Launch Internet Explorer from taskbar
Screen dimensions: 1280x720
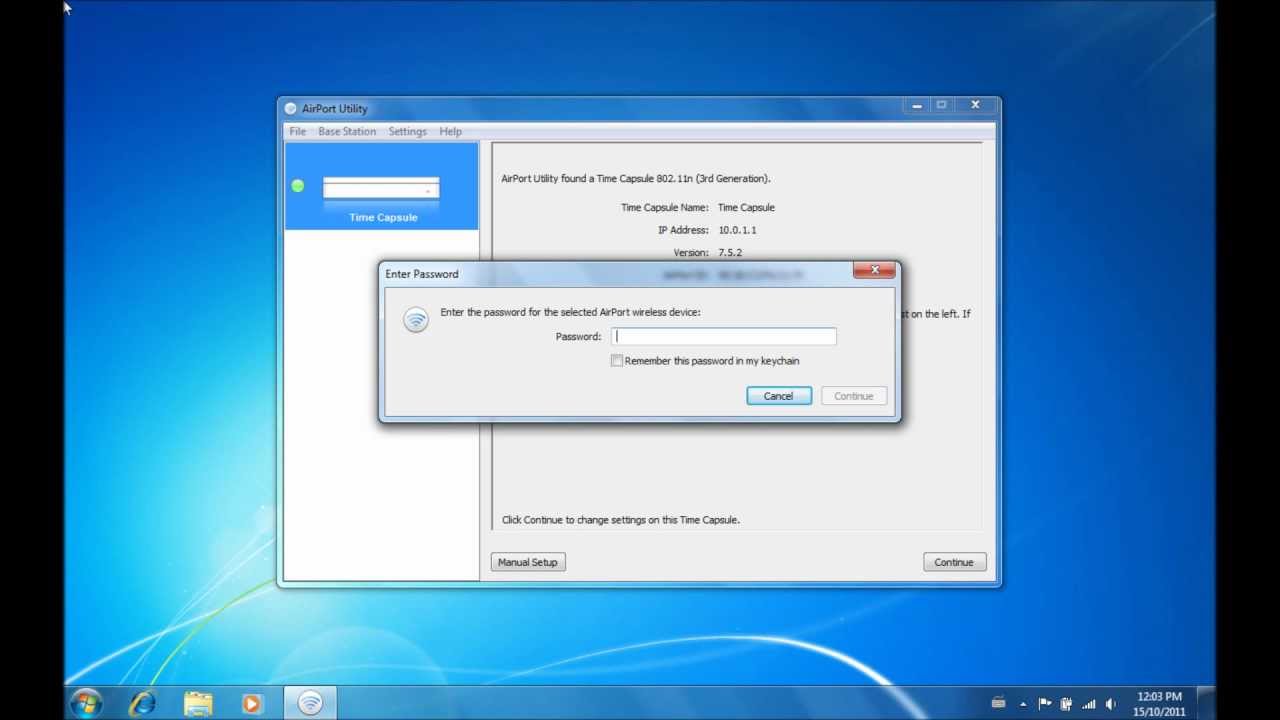(x=142, y=703)
